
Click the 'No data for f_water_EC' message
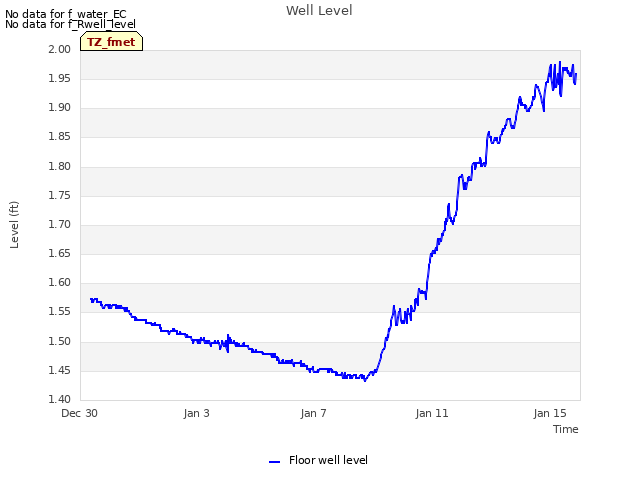click(66, 14)
